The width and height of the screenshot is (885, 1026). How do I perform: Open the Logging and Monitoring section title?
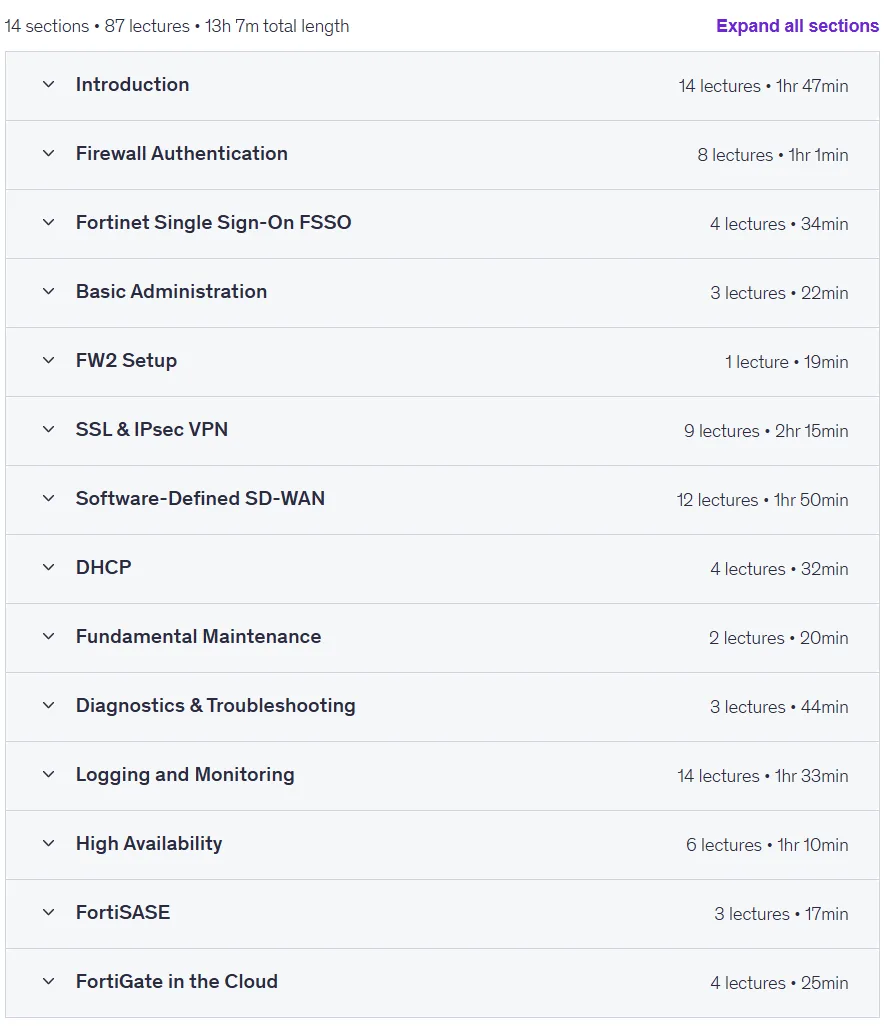[x=185, y=775]
